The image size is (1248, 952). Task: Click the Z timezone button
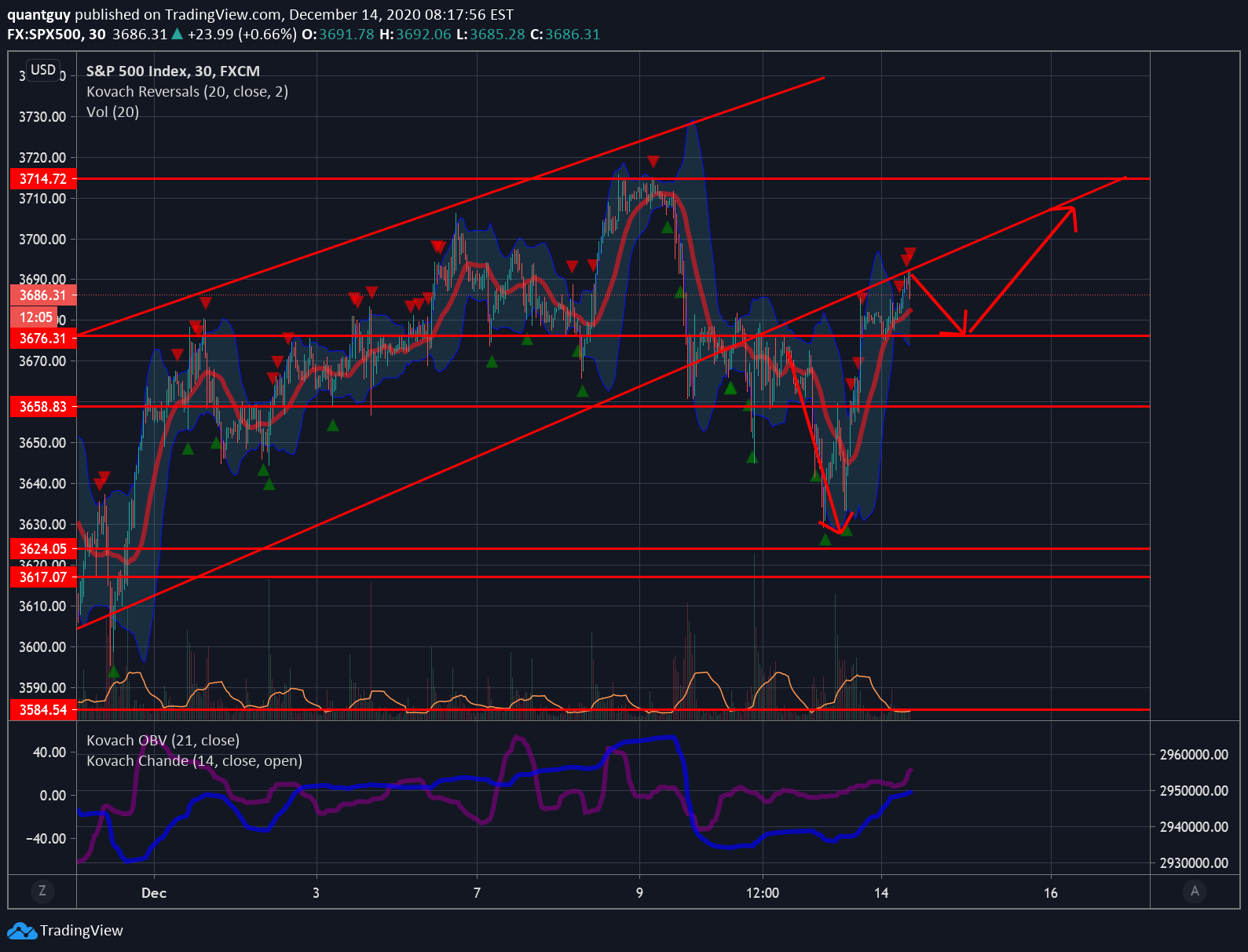pos(42,891)
